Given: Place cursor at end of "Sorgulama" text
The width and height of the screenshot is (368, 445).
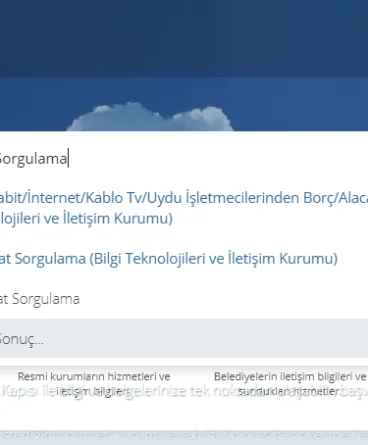Looking at the screenshot, I should (x=68, y=158).
